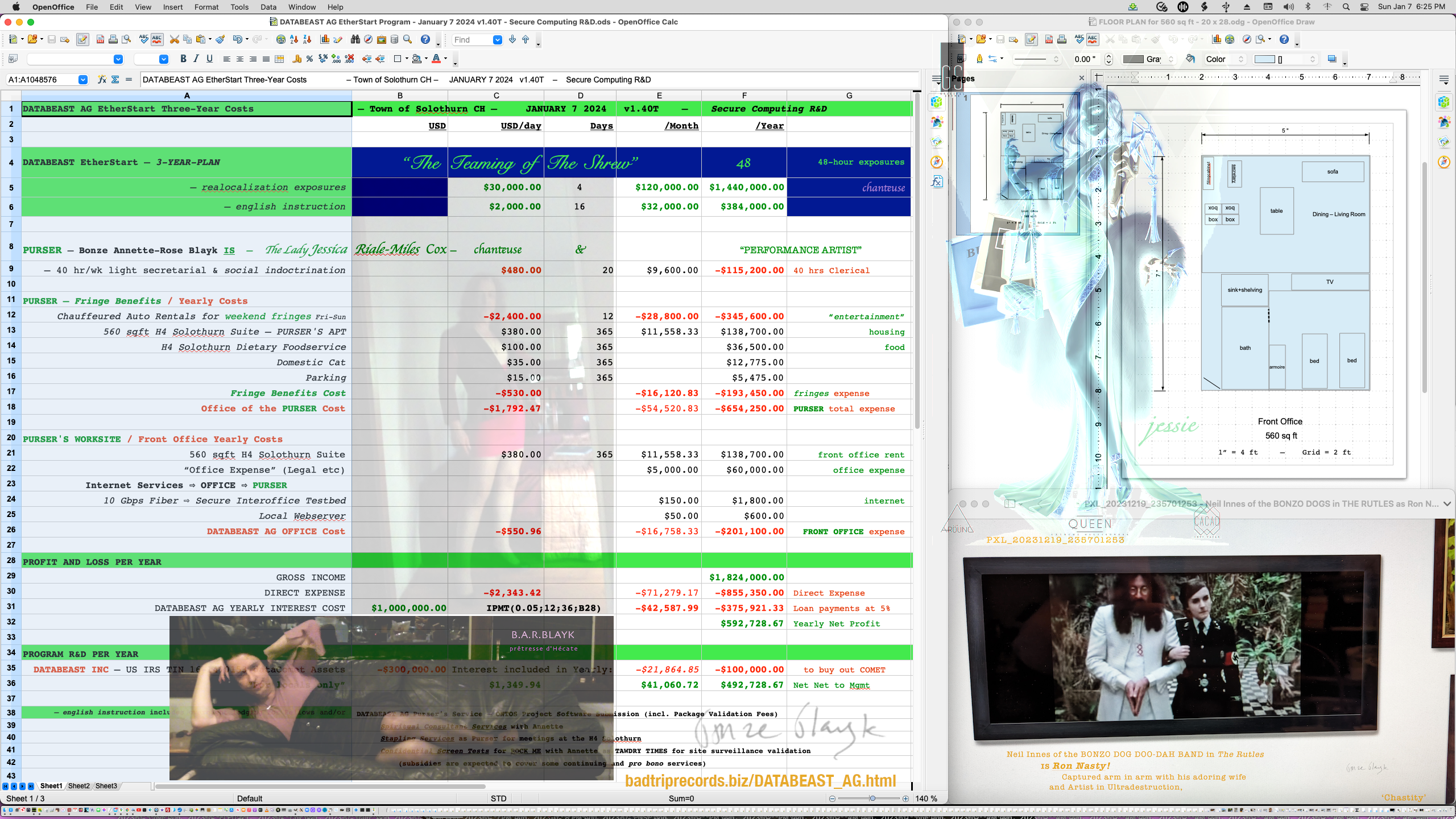Merge cells using the toolbar icon

click(x=279, y=59)
